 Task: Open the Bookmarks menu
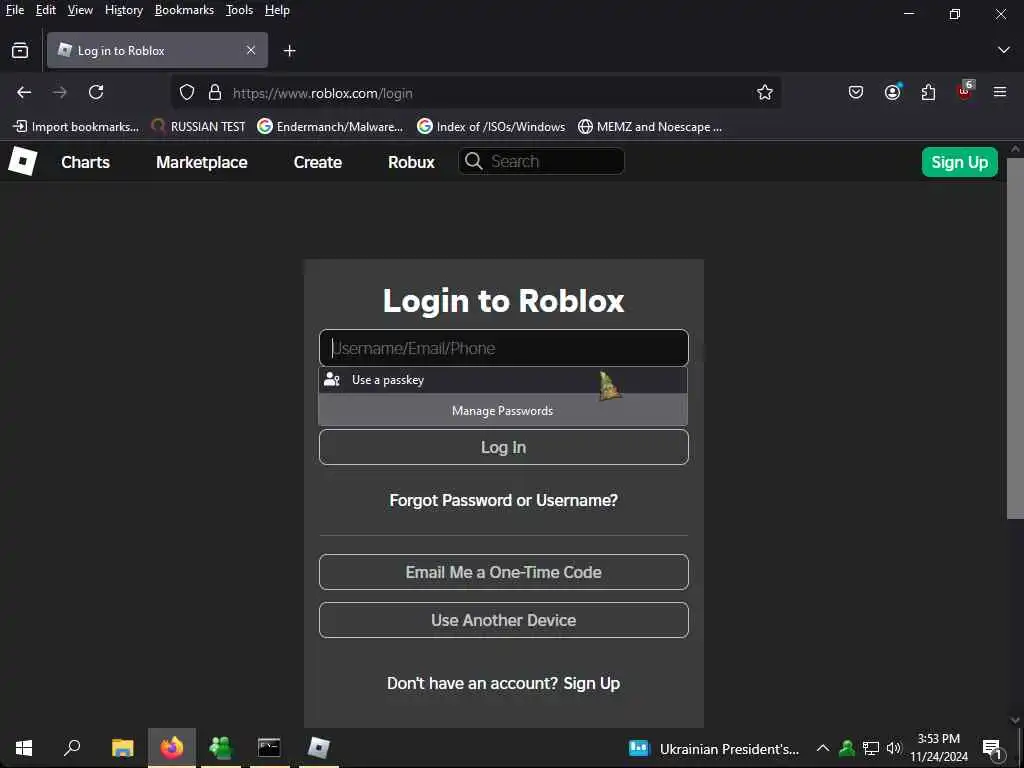[x=184, y=10]
